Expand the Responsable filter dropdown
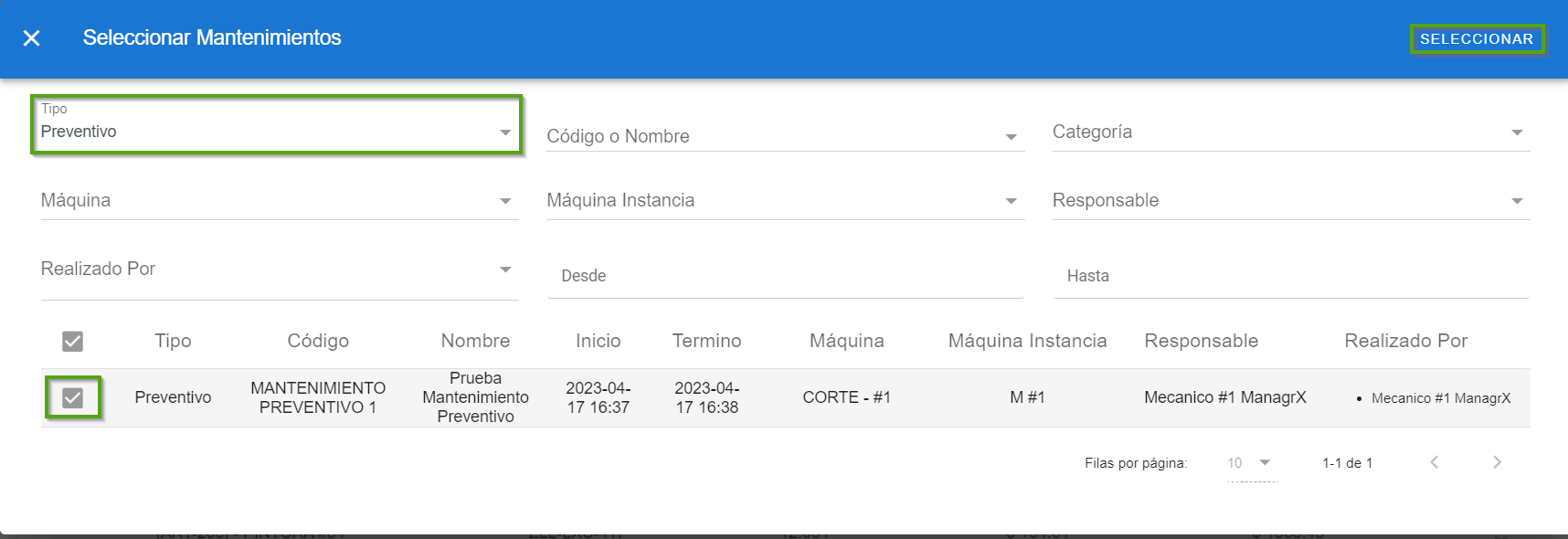 [1290, 201]
